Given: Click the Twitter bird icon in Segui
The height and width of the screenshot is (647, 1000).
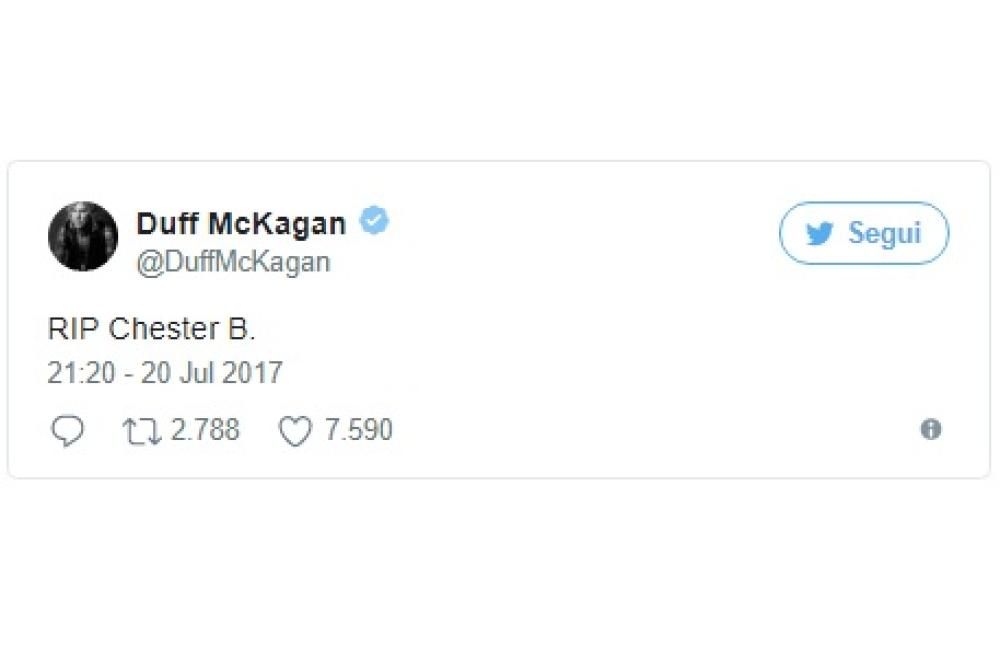Looking at the screenshot, I should point(820,234).
